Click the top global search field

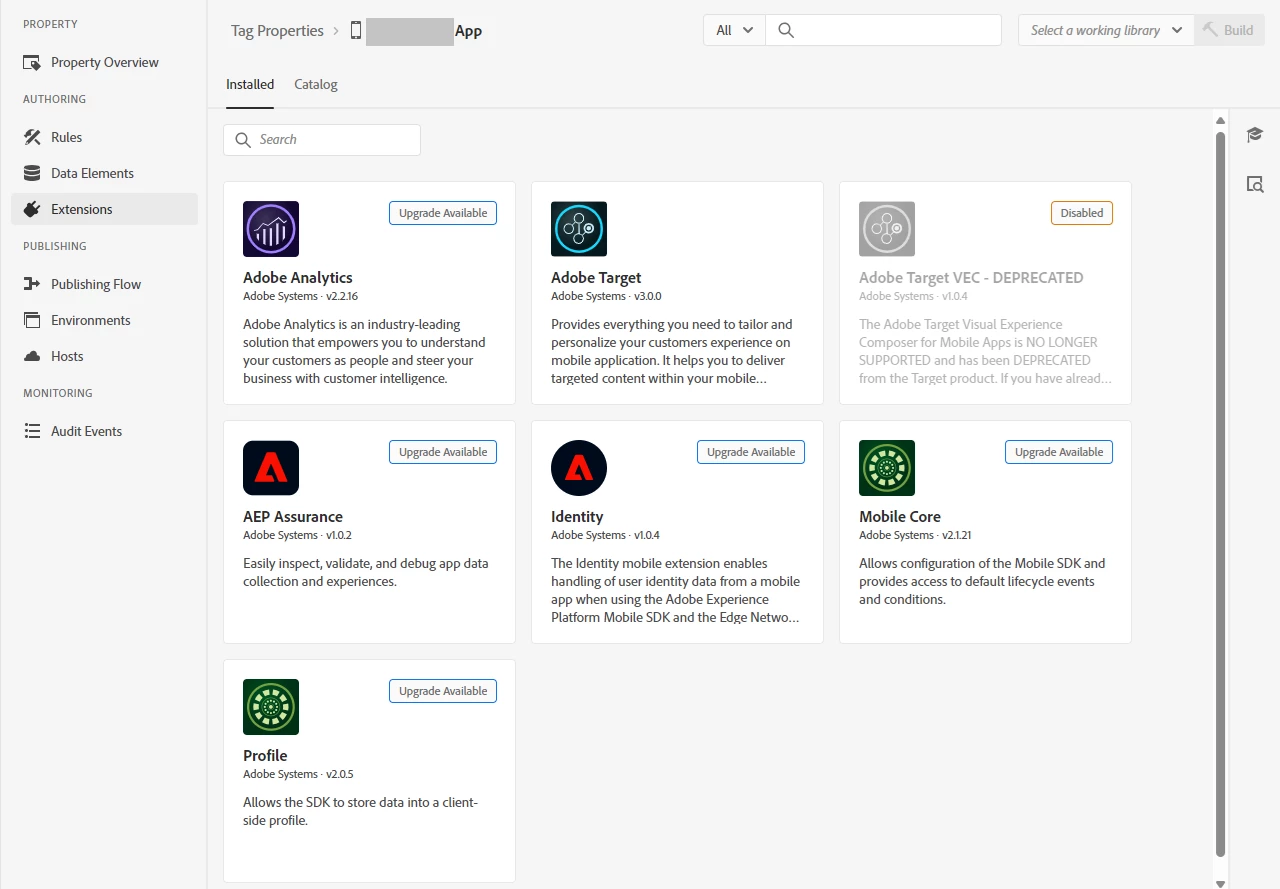click(883, 30)
